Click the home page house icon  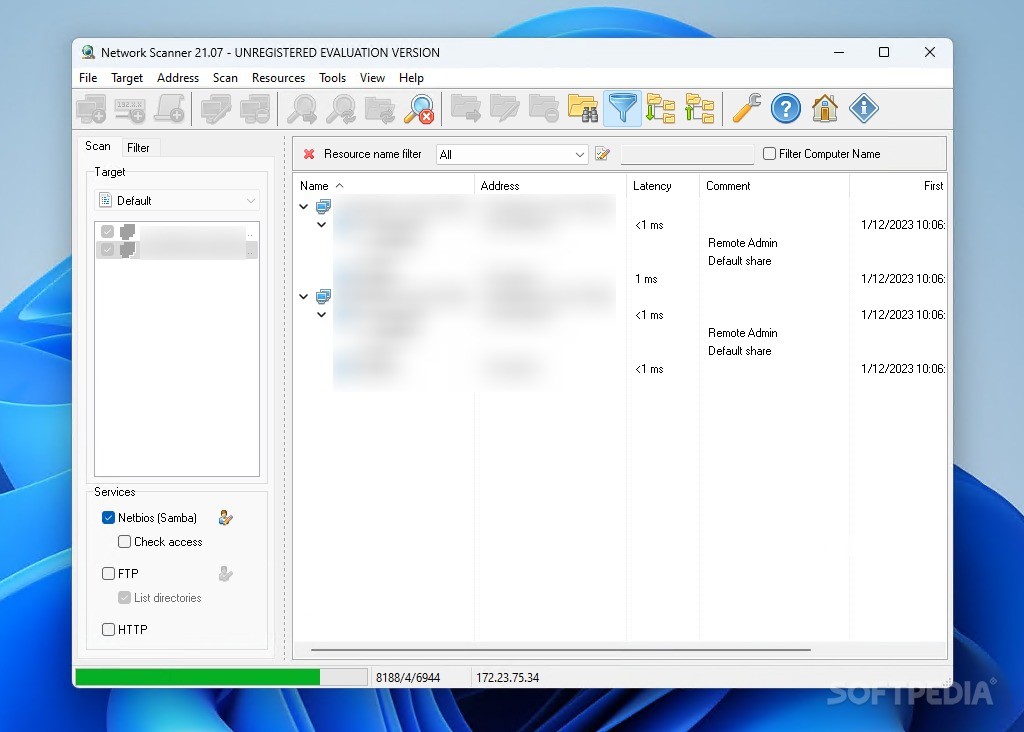pyautogui.click(x=825, y=108)
